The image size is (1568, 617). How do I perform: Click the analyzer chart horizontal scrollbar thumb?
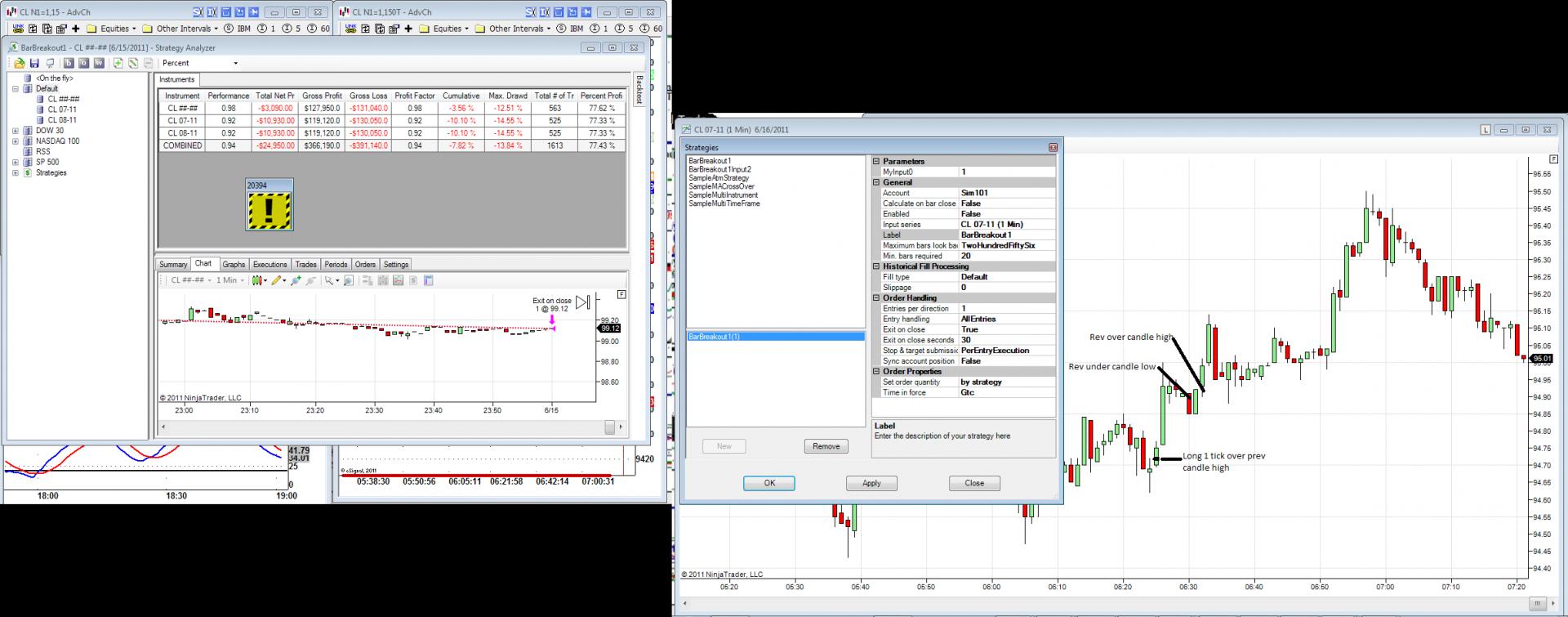609,427
